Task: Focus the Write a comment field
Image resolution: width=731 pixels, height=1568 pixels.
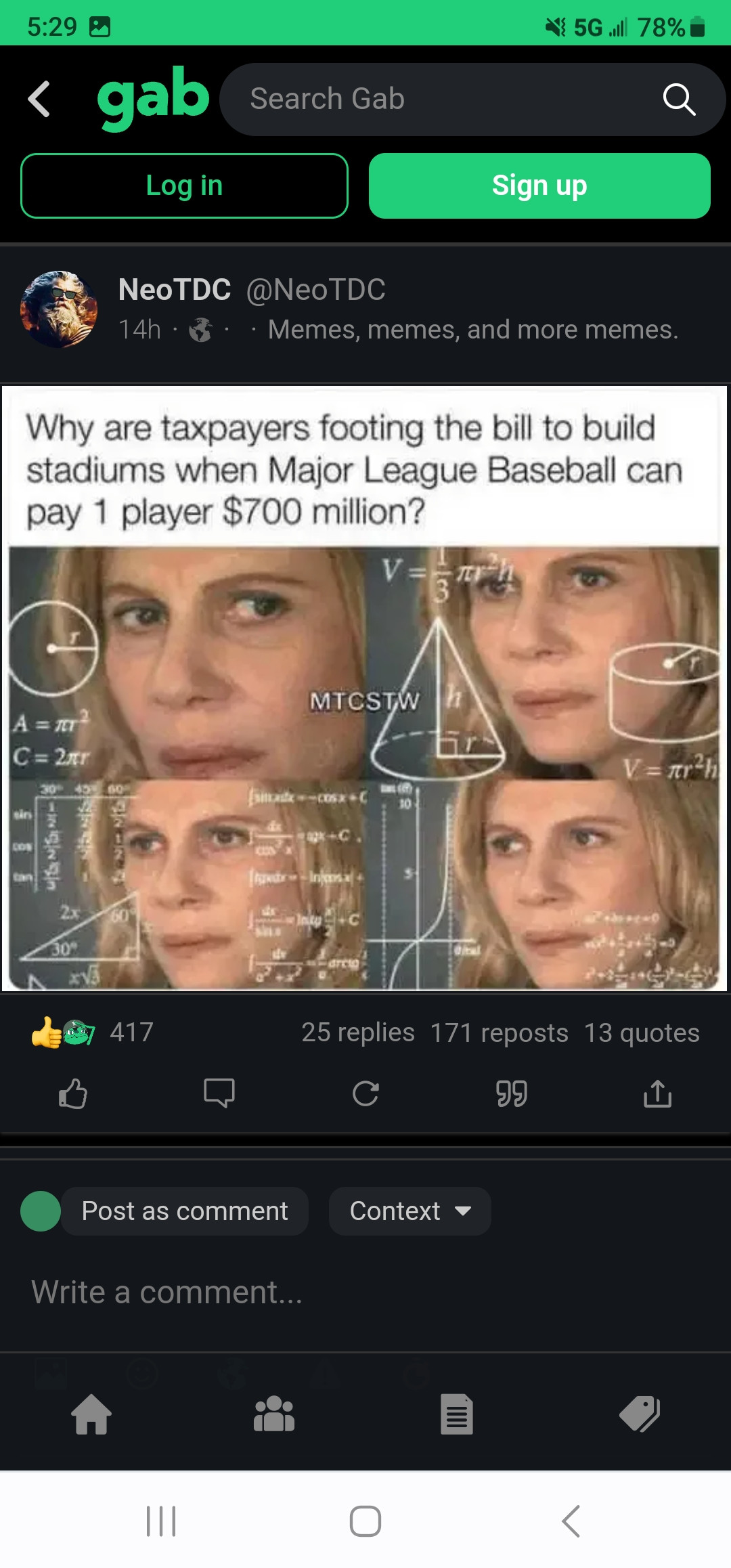Action: pyautogui.click(x=365, y=1292)
